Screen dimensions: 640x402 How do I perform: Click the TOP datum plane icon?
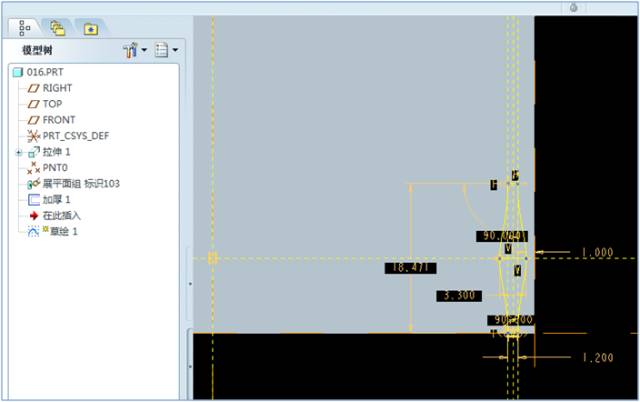coord(33,104)
